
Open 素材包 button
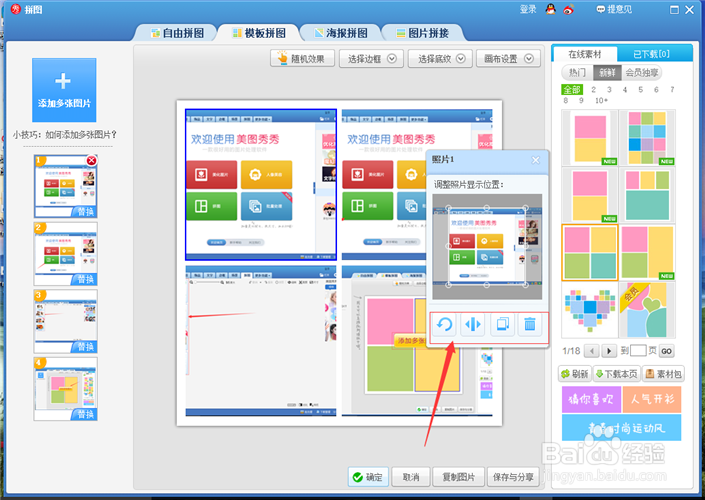(x=663, y=374)
